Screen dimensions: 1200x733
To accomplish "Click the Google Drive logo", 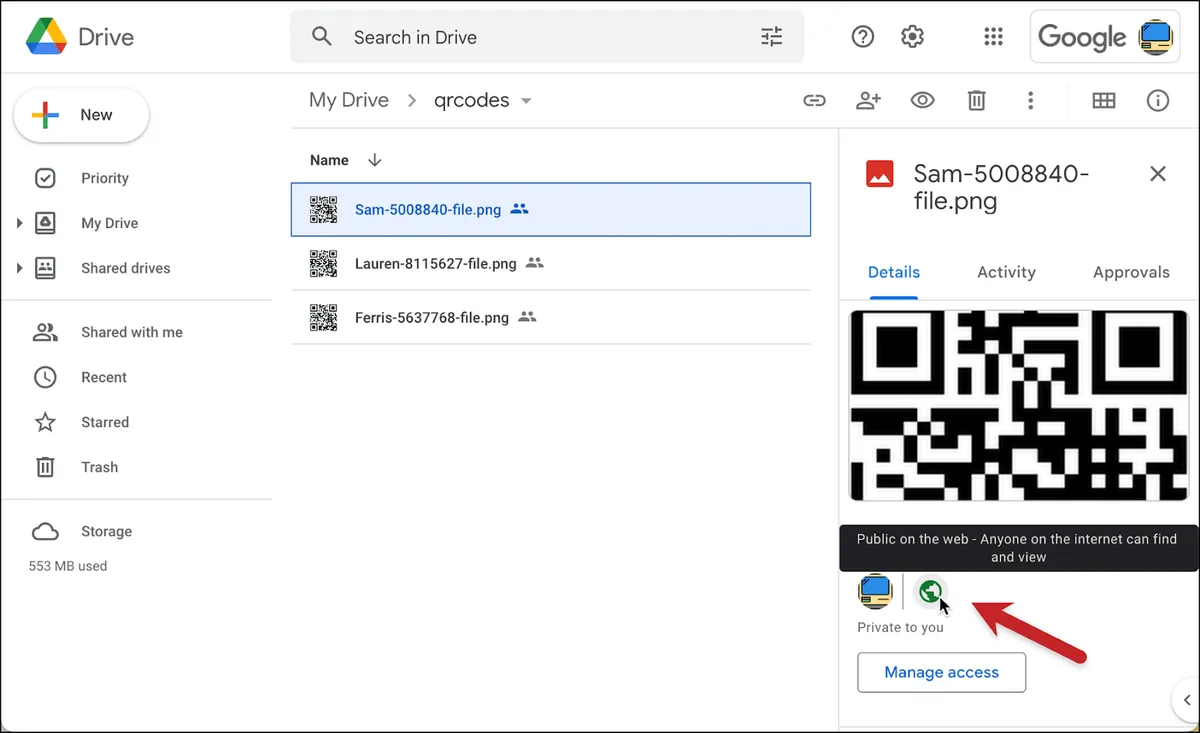I will pyautogui.click(x=45, y=37).
